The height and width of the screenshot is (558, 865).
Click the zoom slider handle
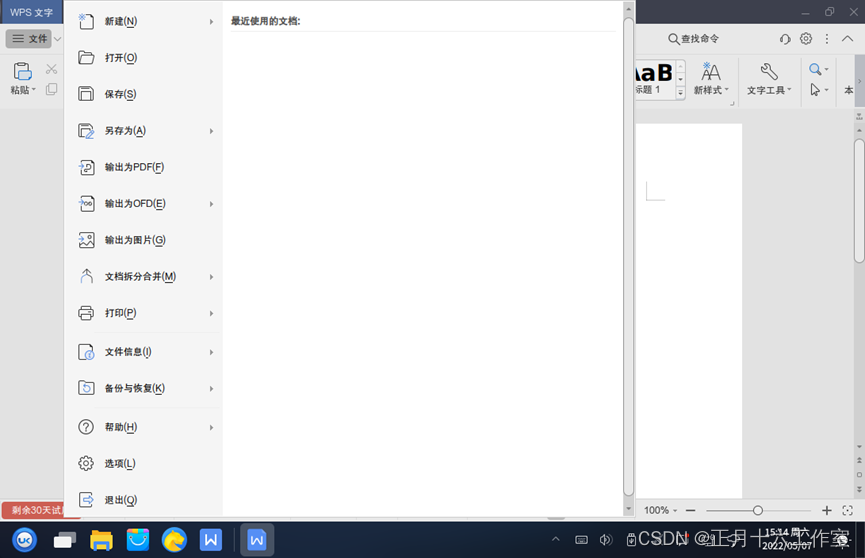tap(758, 510)
